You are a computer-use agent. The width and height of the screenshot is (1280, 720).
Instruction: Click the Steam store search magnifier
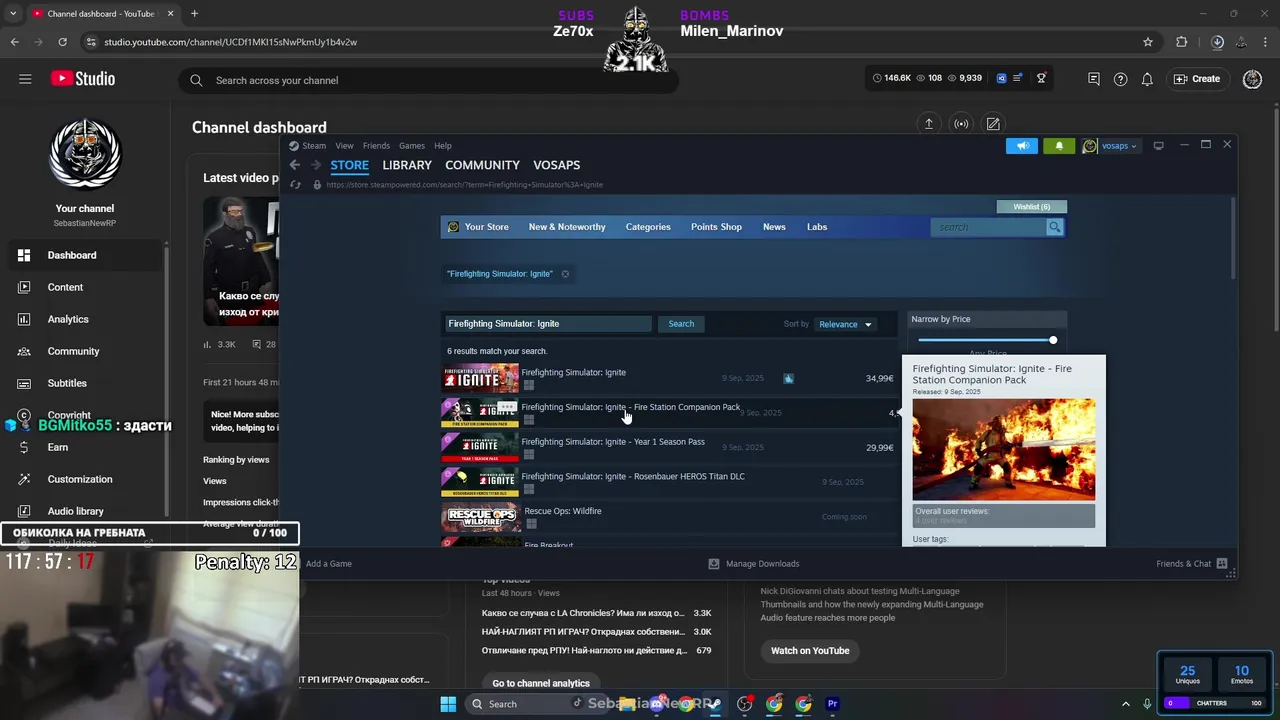click(x=1054, y=227)
